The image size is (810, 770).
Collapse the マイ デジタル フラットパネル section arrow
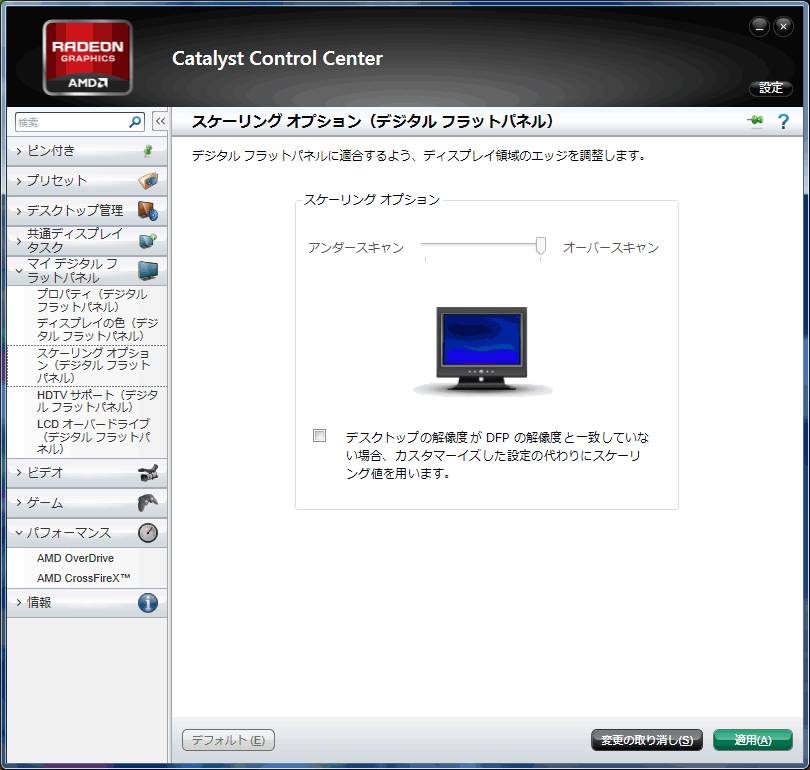click(x=19, y=271)
